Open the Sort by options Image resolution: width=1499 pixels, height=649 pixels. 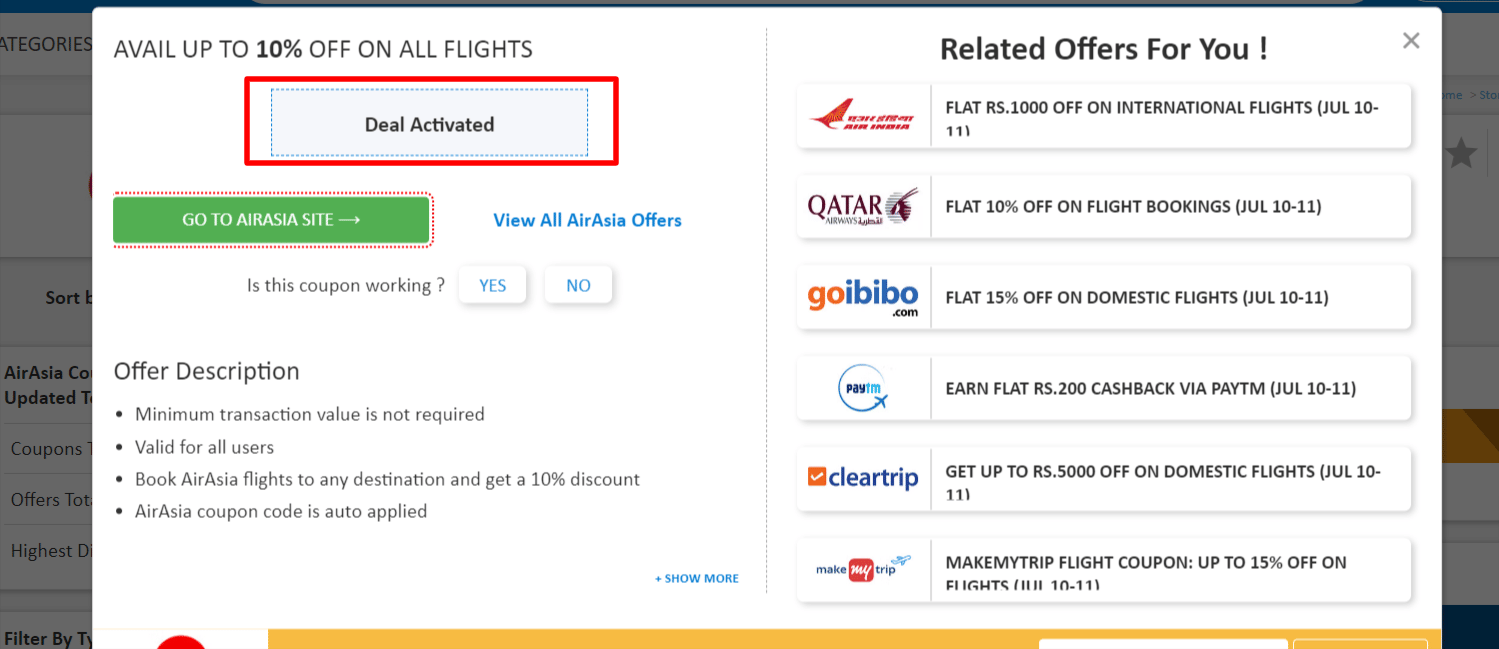70,297
